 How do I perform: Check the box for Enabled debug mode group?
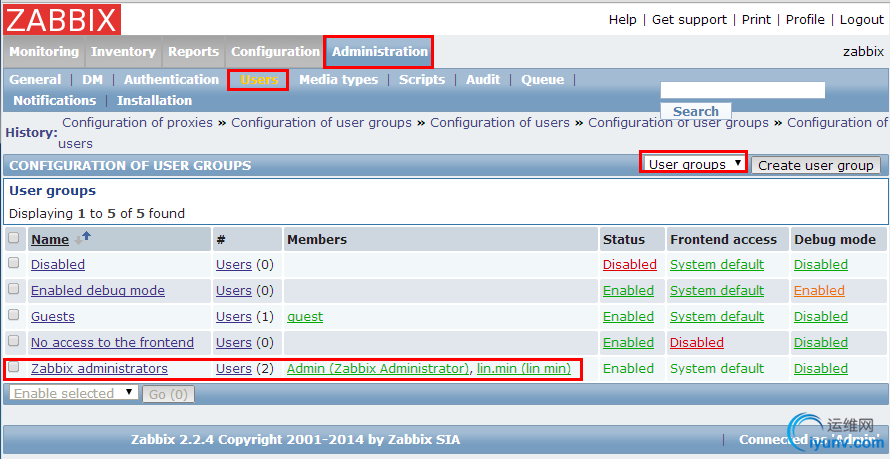(x=14, y=289)
